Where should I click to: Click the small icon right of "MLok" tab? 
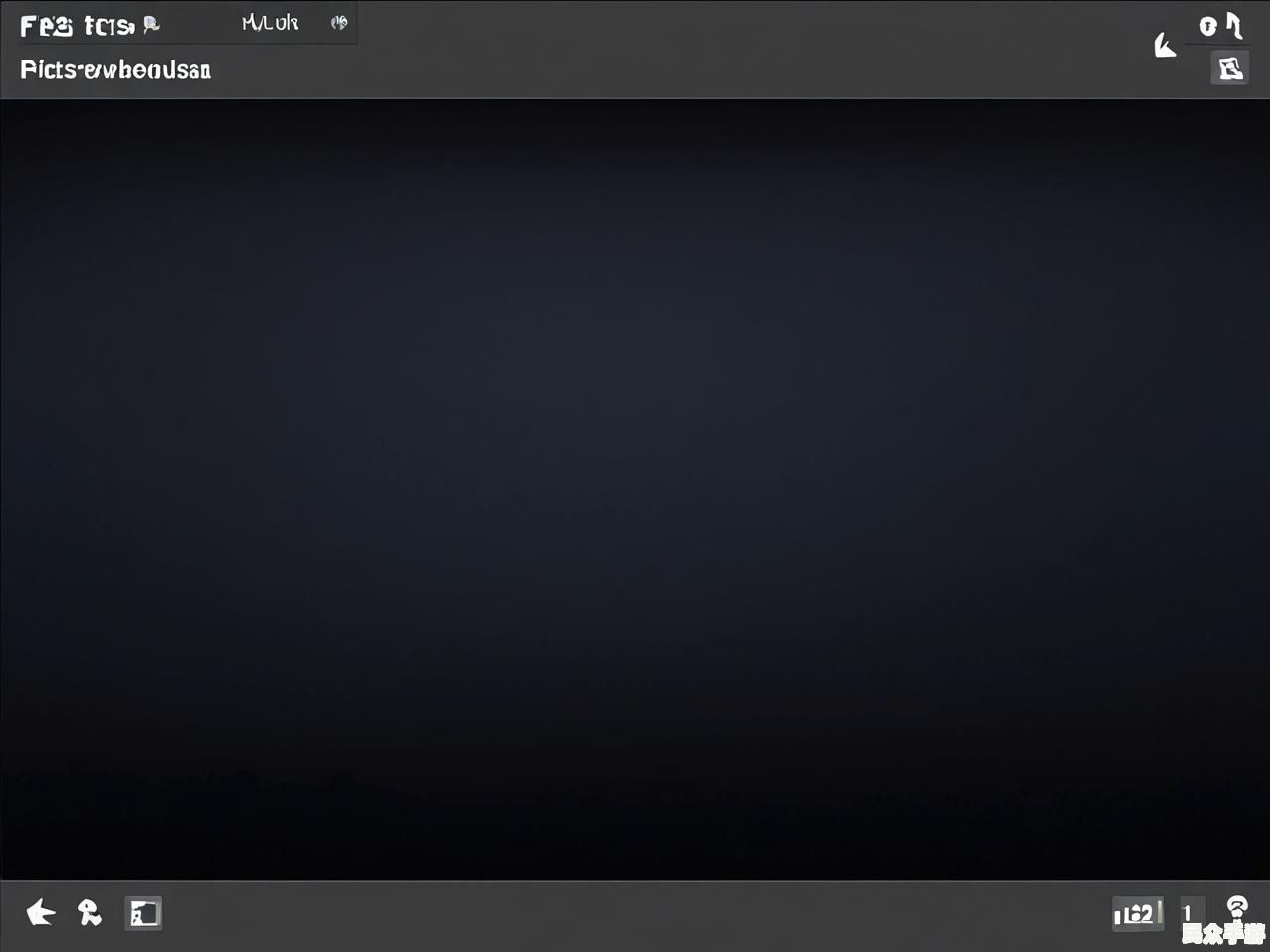(339, 23)
